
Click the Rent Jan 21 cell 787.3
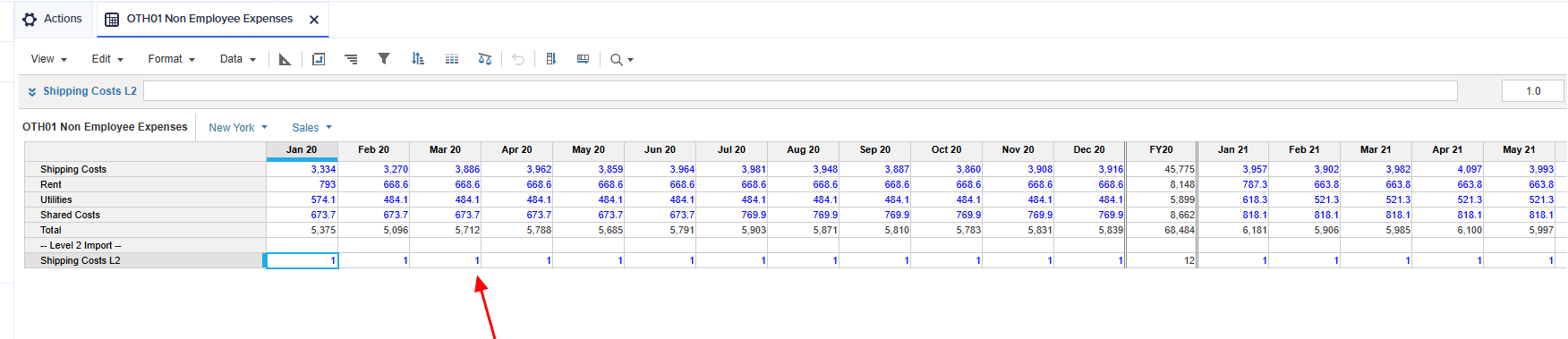tap(1233, 184)
